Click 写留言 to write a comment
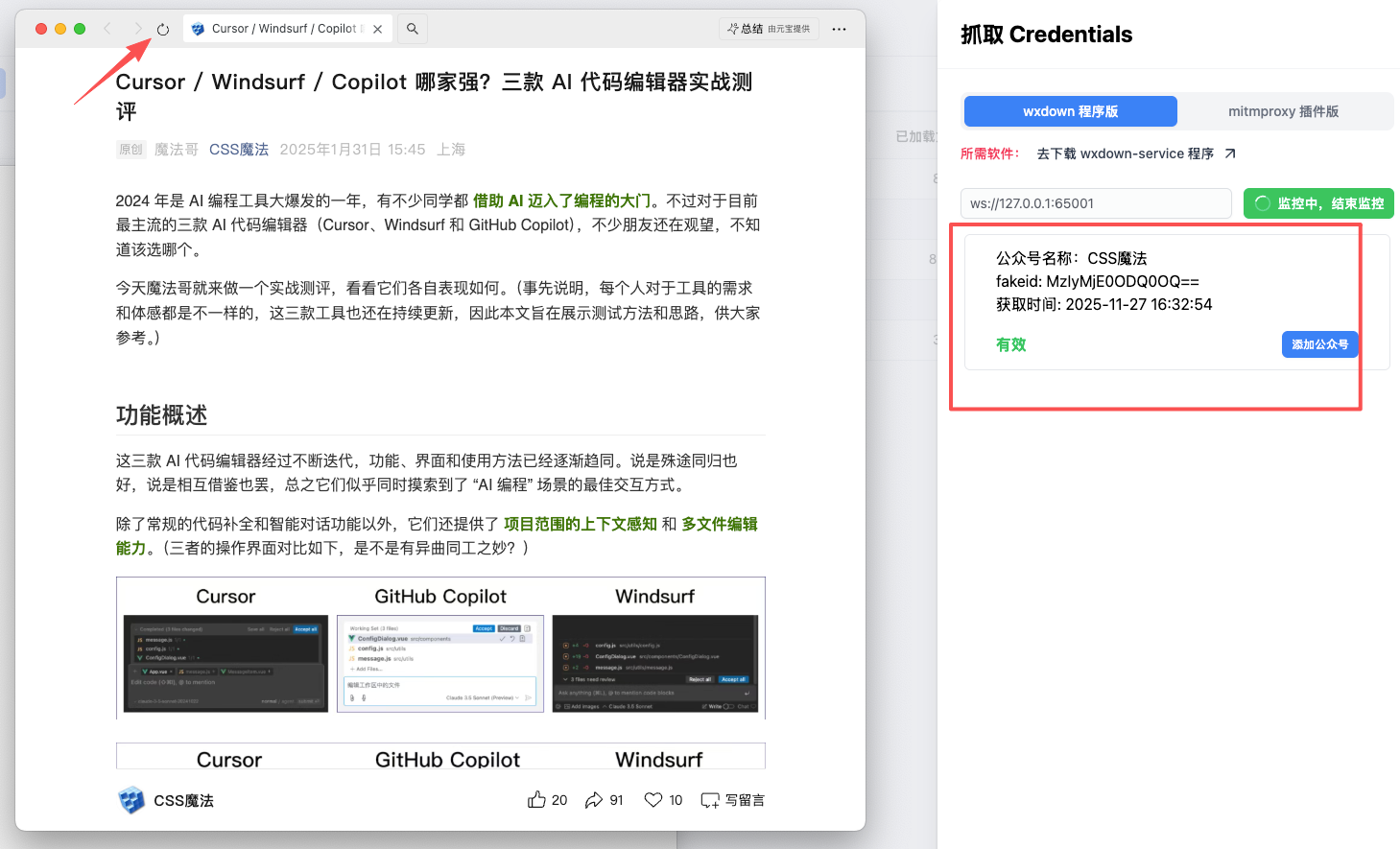The image size is (1400, 849). [x=733, y=800]
